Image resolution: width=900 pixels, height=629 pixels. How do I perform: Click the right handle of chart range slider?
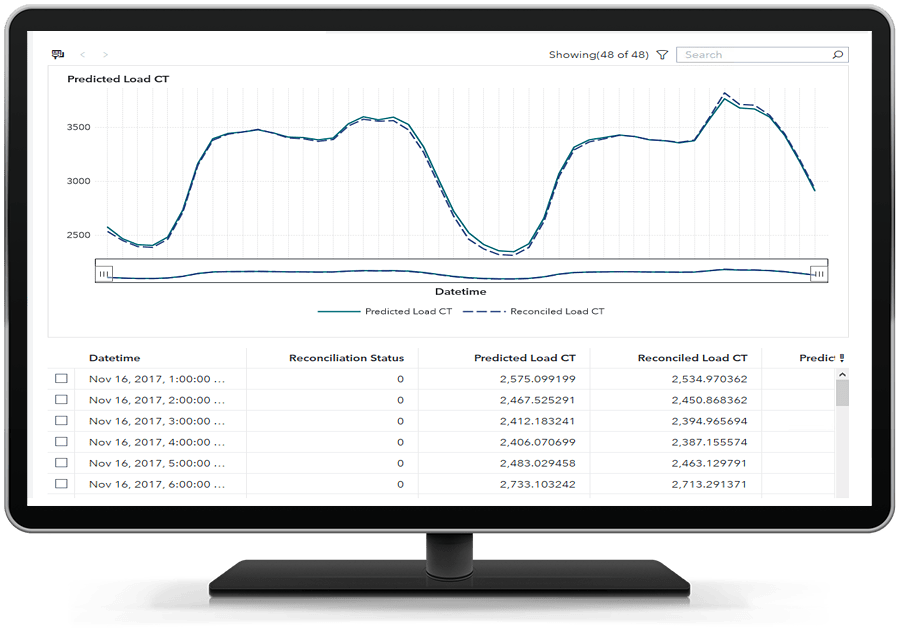pyautogui.click(x=818, y=273)
